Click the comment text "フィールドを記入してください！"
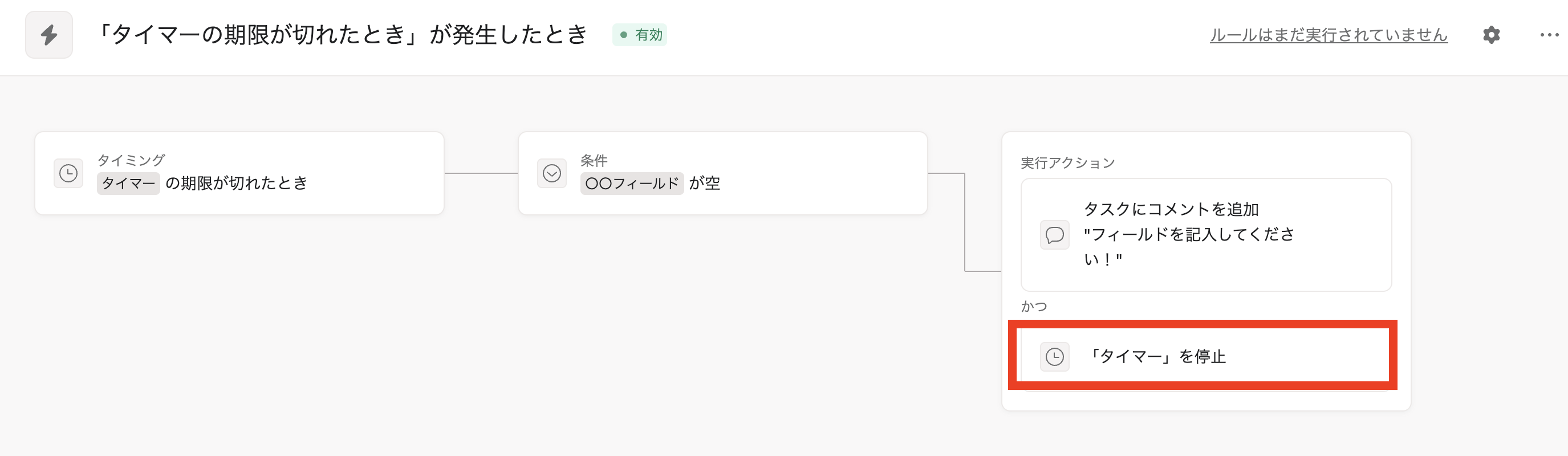This screenshot has width=1568, height=456. (1188, 247)
